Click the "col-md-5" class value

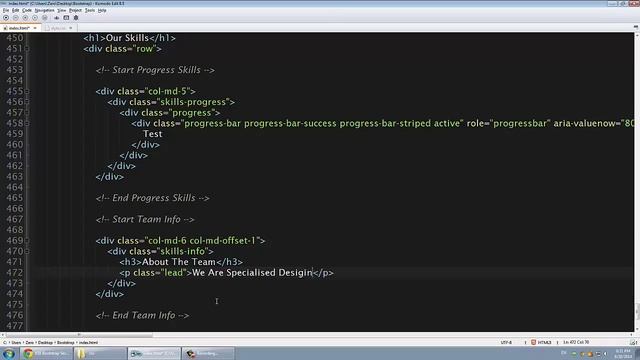pyautogui.click(x=167, y=91)
